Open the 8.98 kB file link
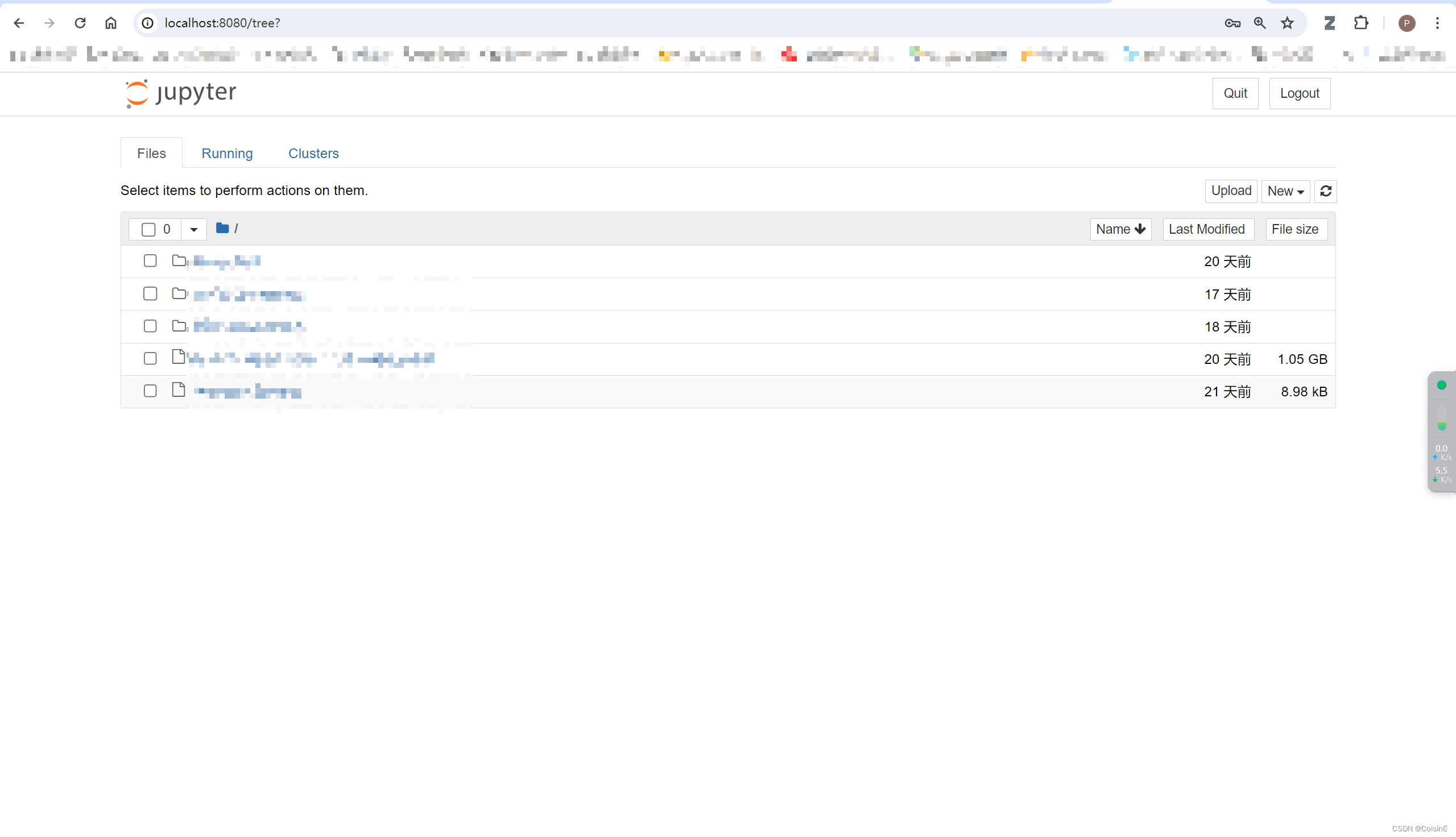 (247, 392)
